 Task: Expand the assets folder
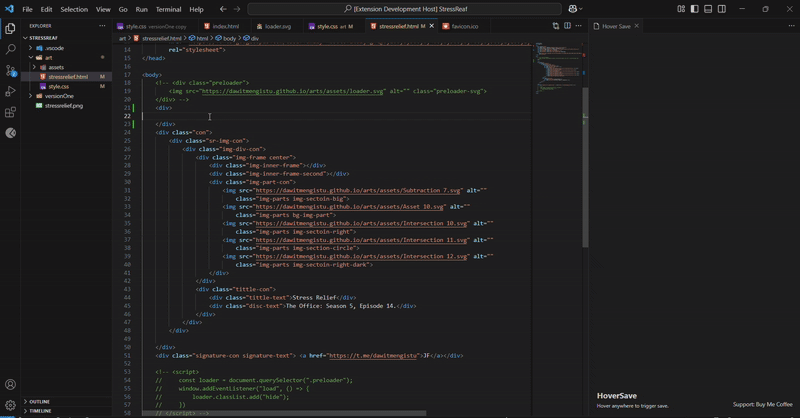click(x=34, y=67)
